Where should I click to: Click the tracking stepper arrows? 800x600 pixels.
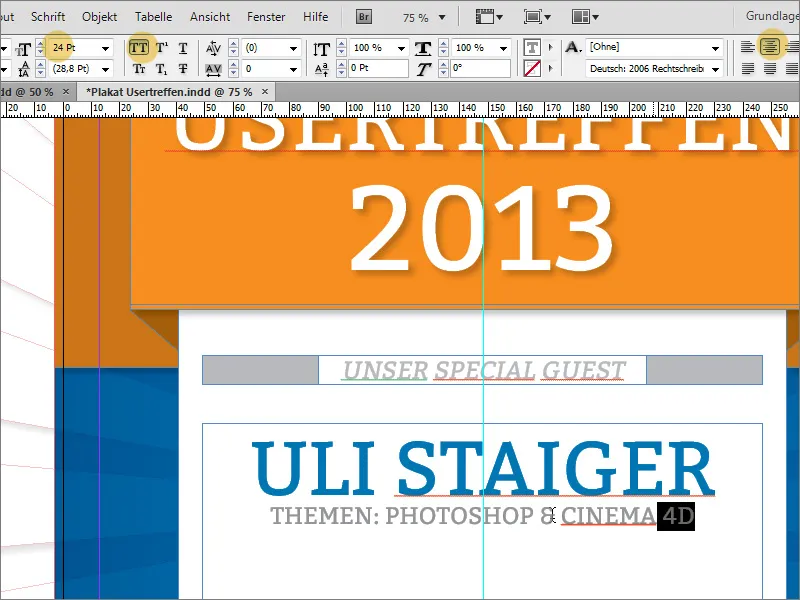[x=233, y=69]
